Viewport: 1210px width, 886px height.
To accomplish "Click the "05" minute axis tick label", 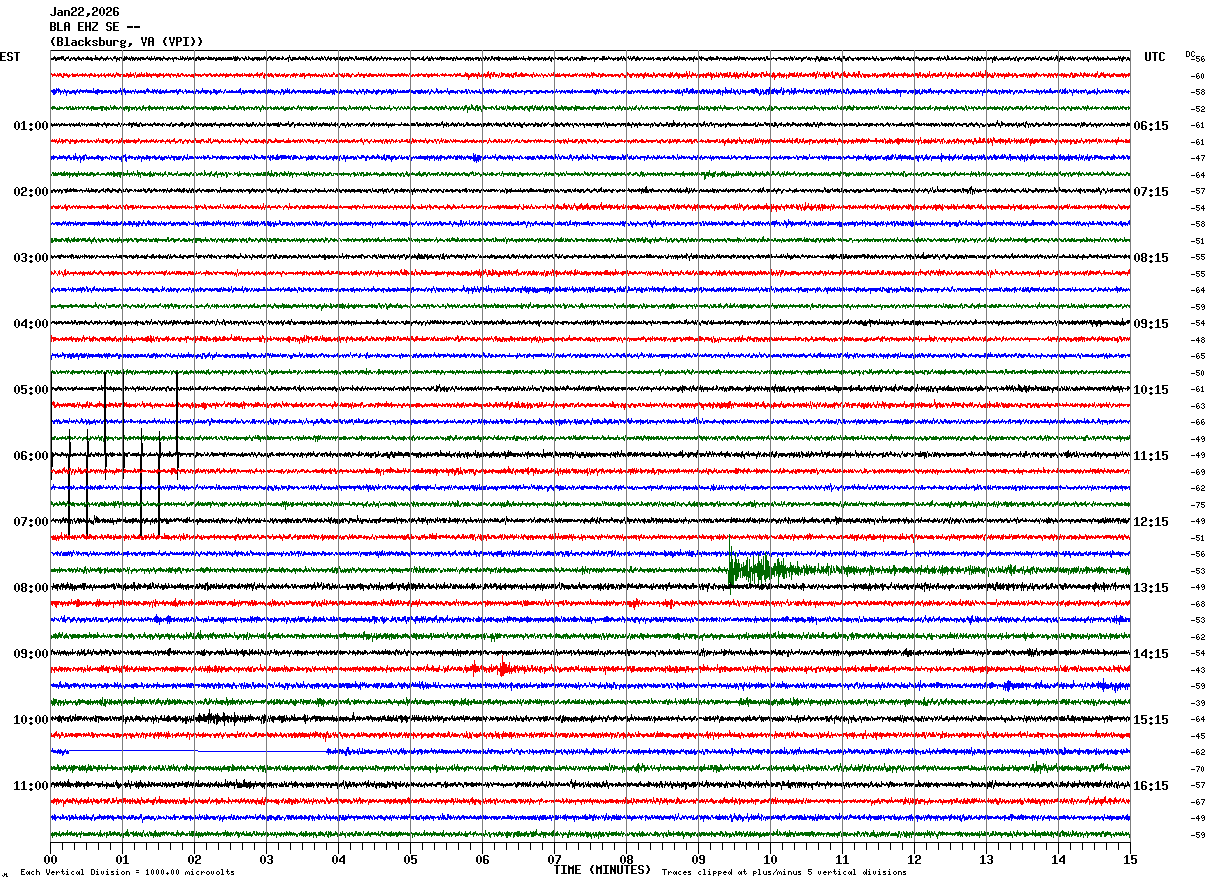I will coord(410,859).
